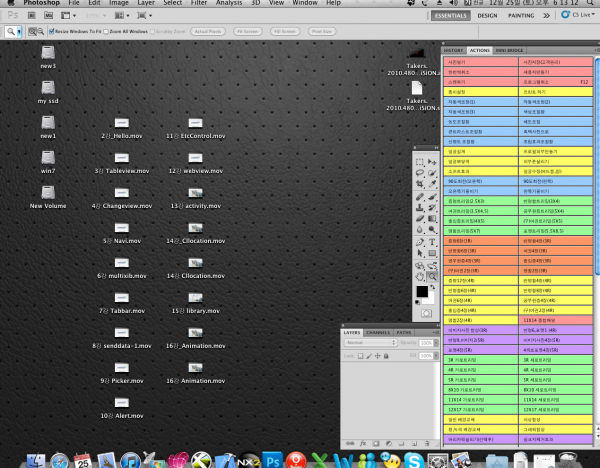Select the Pen tool

[420, 242]
